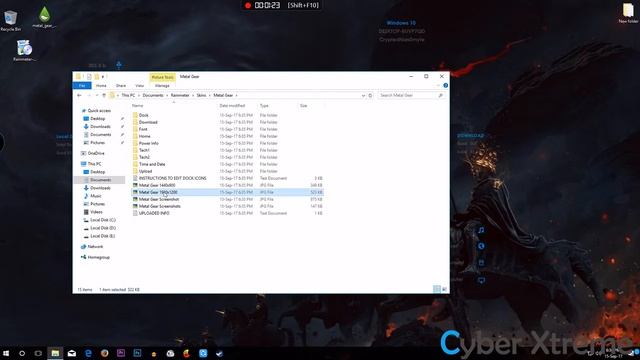Go up one folder level
Image resolution: width=640 pixels, height=360 pixels.
104,96
